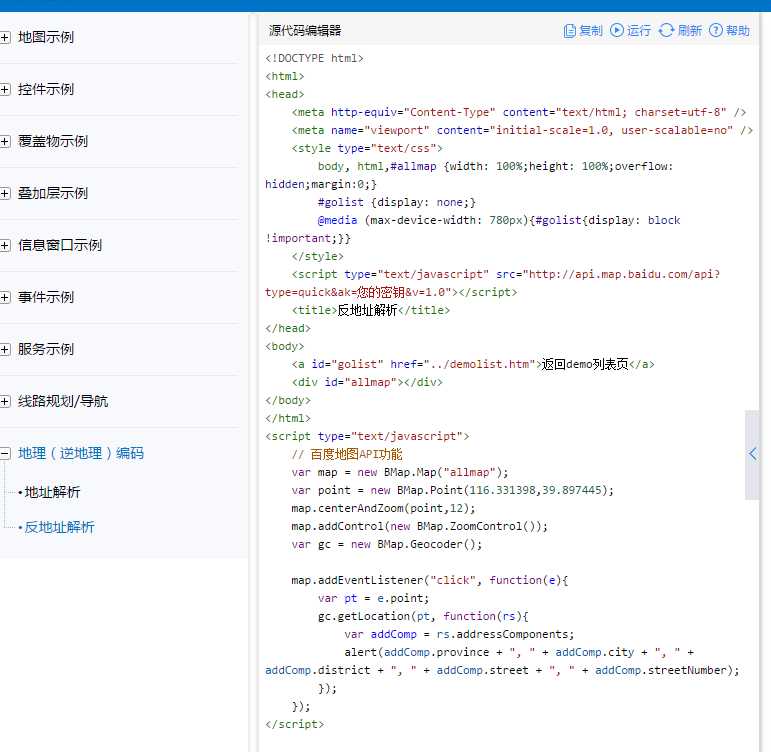Click the map.centerAndZoom(point,12) line
771x752 pixels.
(x=383, y=508)
